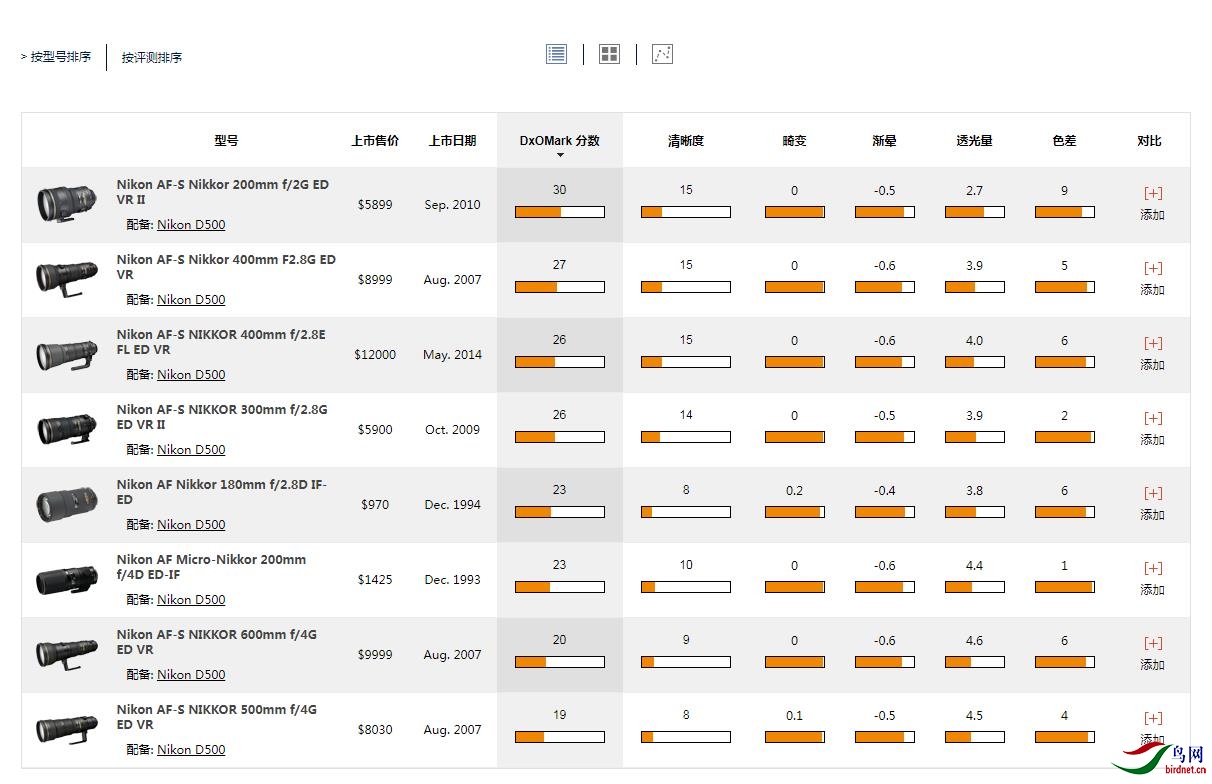Add Nikkor 600mm f/4G to comparison
The width and height of the screenshot is (1212, 784).
pyautogui.click(x=1152, y=643)
